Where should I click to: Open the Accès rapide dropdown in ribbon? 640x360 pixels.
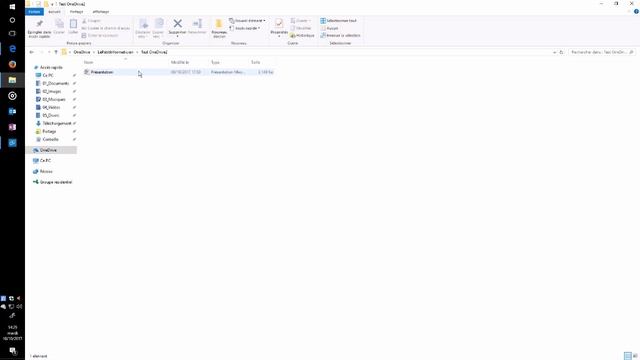(x=245, y=28)
